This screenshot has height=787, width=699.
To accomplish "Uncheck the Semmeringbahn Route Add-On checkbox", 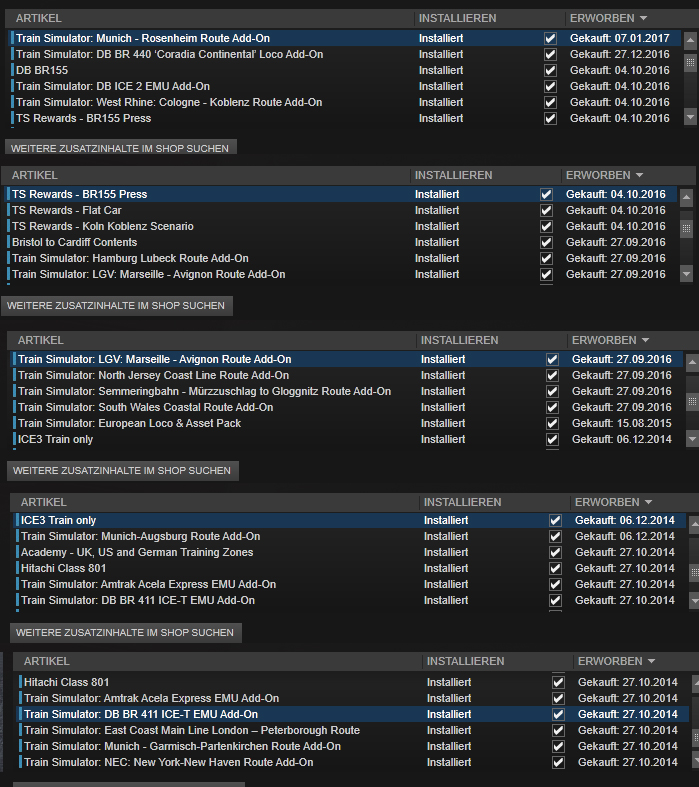I will pyautogui.click(x=552, y=391).
